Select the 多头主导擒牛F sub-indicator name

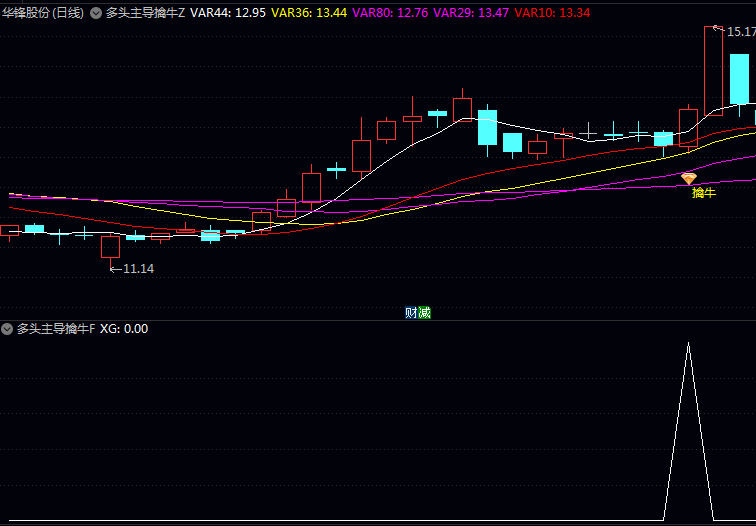click(56, 328)
